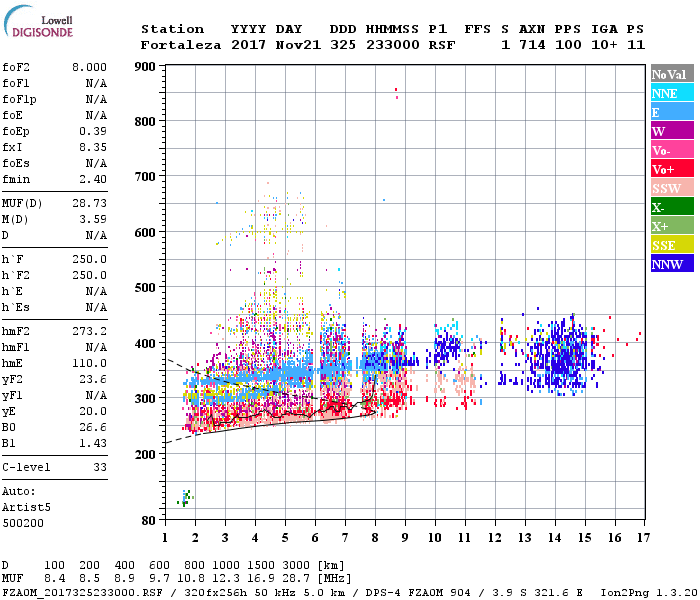Select the Vo- pink legend swatch
Viewport: 700px width, 600px height.
coord(672,150)
